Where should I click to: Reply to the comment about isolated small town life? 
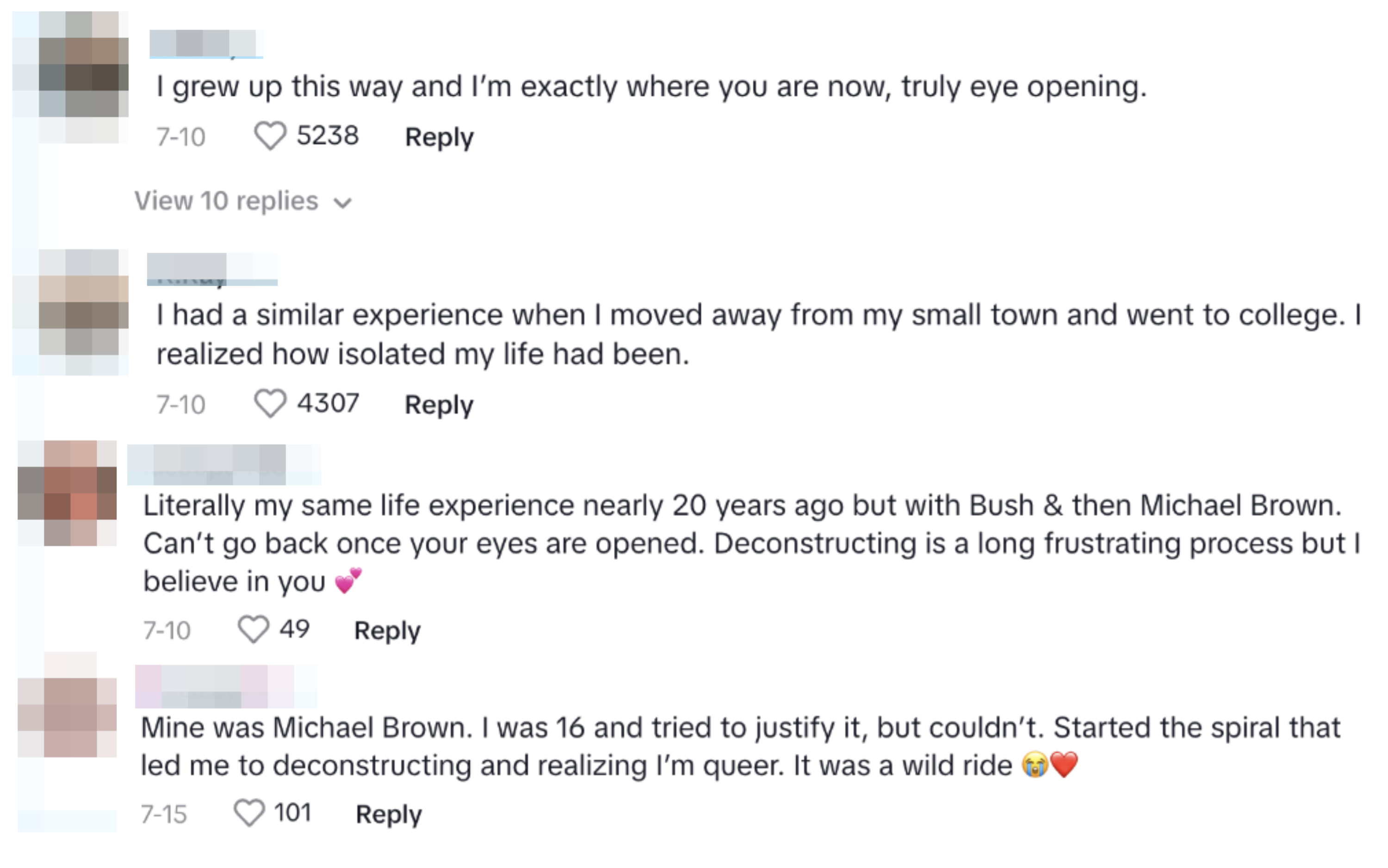[x=440, y=404]
